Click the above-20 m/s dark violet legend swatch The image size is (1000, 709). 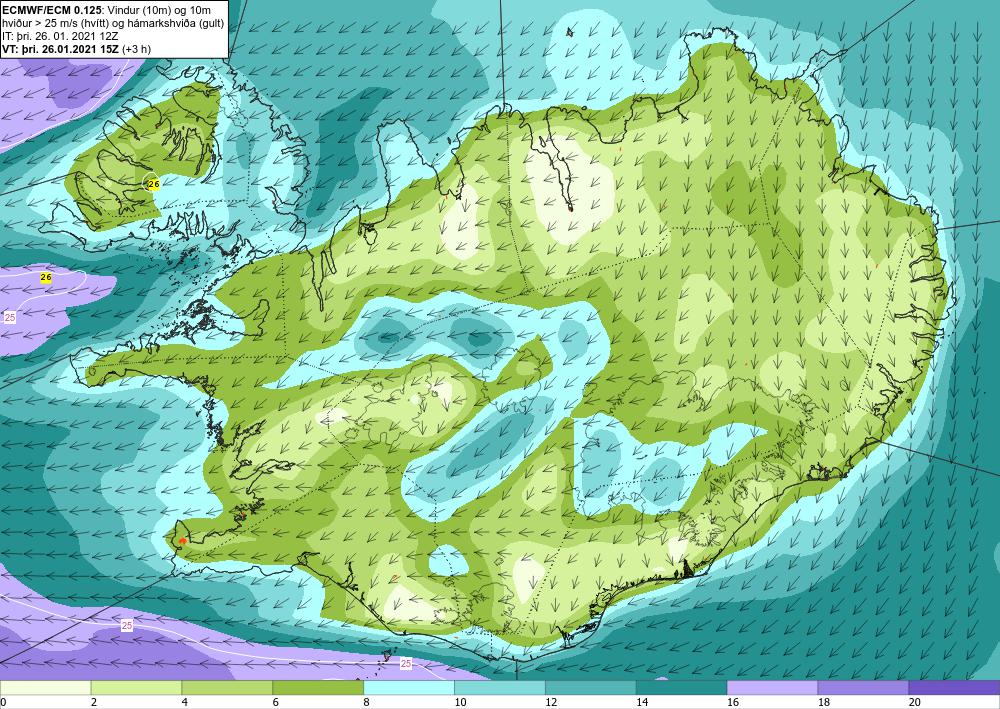[x=954, y=688]
